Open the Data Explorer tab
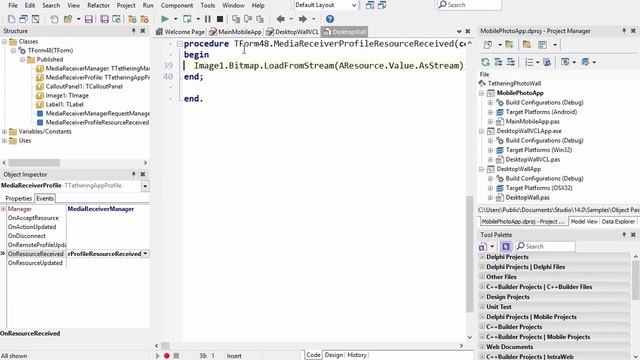The height and width of the screenshot is (360, 640). click(618, 222)
